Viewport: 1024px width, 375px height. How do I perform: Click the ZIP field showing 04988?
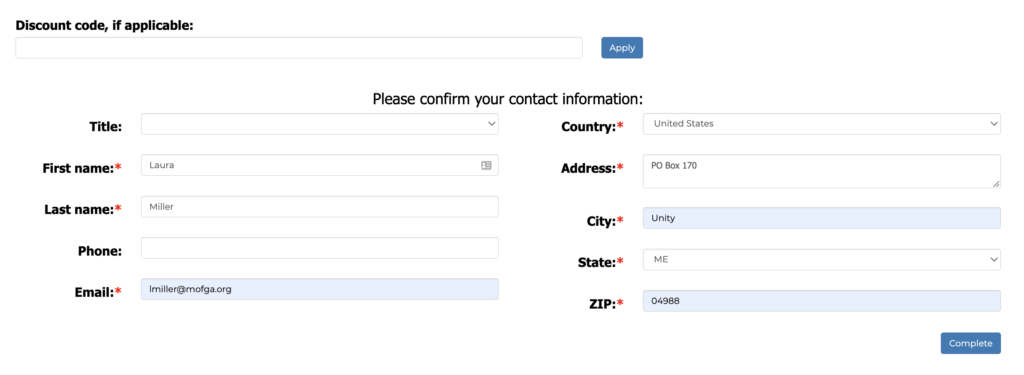click(822, 301)
